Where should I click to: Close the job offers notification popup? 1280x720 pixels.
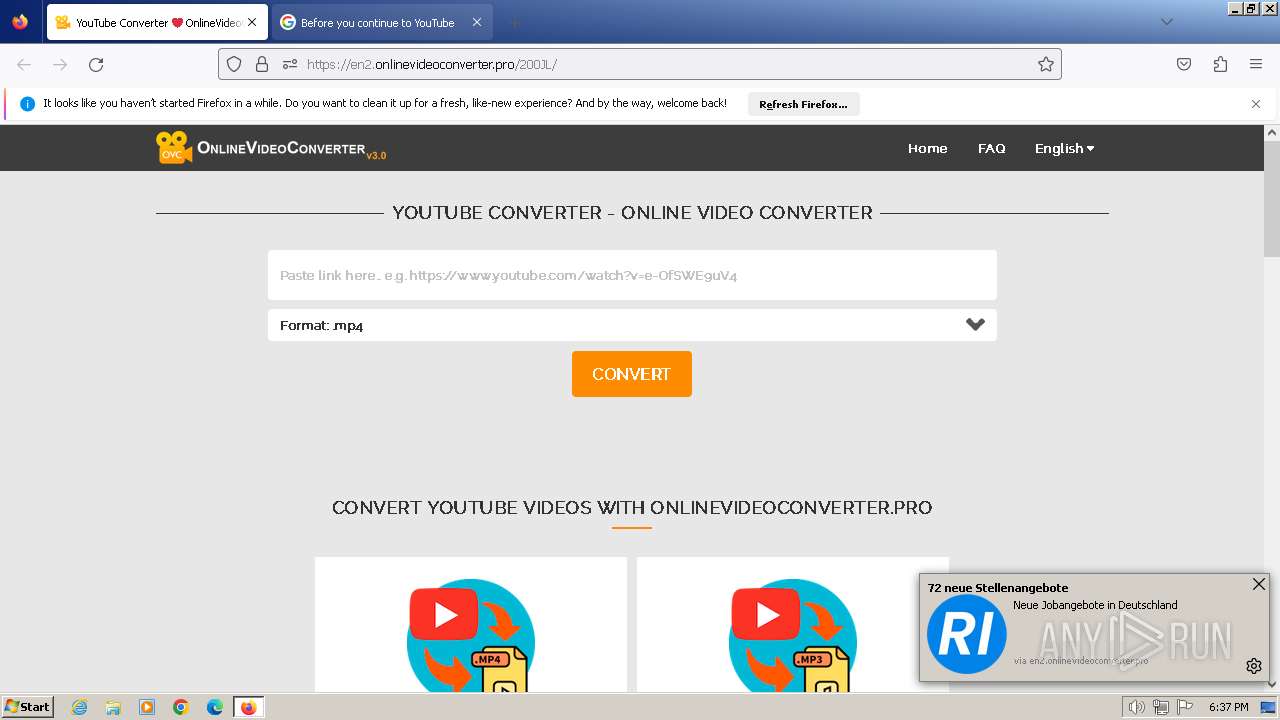tap(1258, 584)
